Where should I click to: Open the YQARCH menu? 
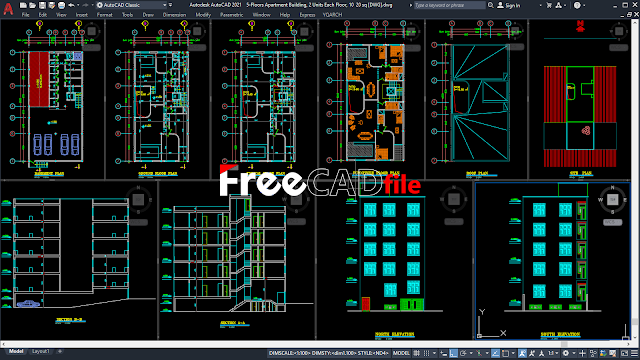pos(332,15)
